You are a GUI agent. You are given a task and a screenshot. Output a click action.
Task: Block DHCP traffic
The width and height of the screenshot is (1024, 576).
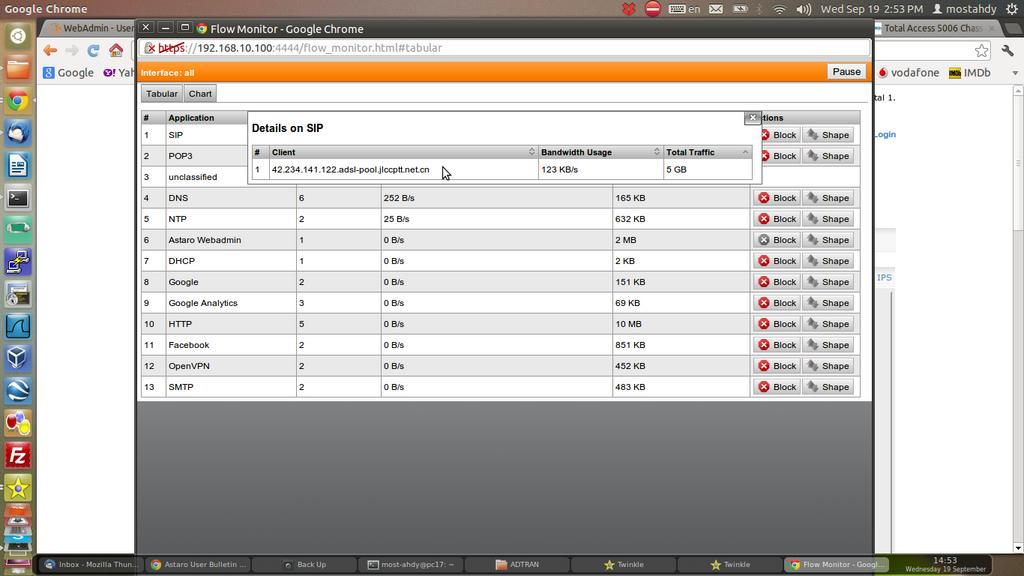coord(776,261)
